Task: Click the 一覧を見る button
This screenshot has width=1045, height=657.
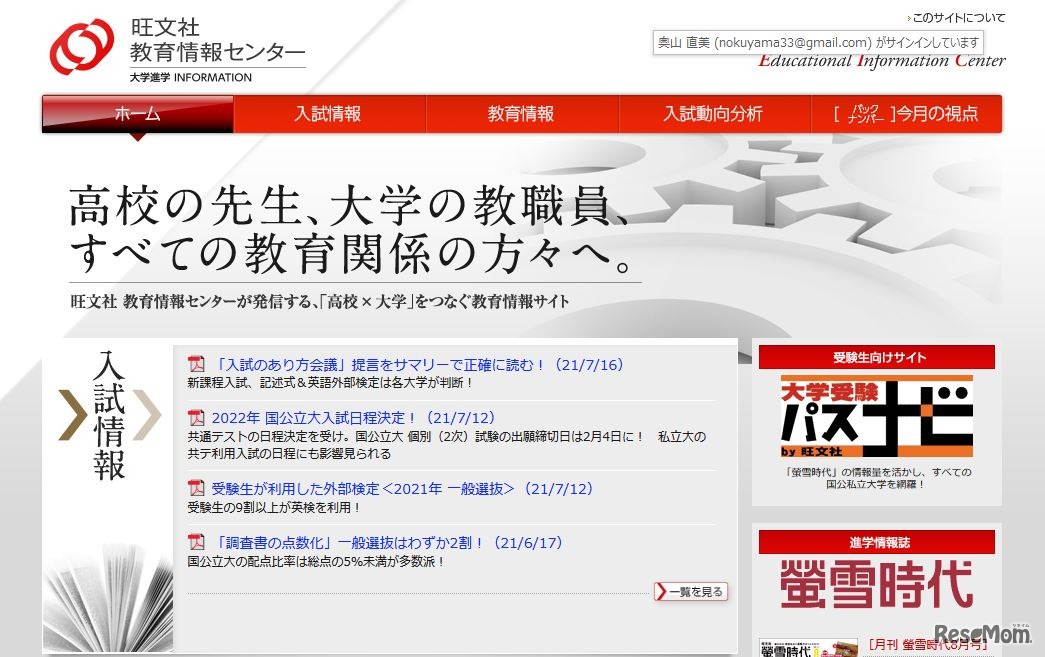Action: (691, 592)
